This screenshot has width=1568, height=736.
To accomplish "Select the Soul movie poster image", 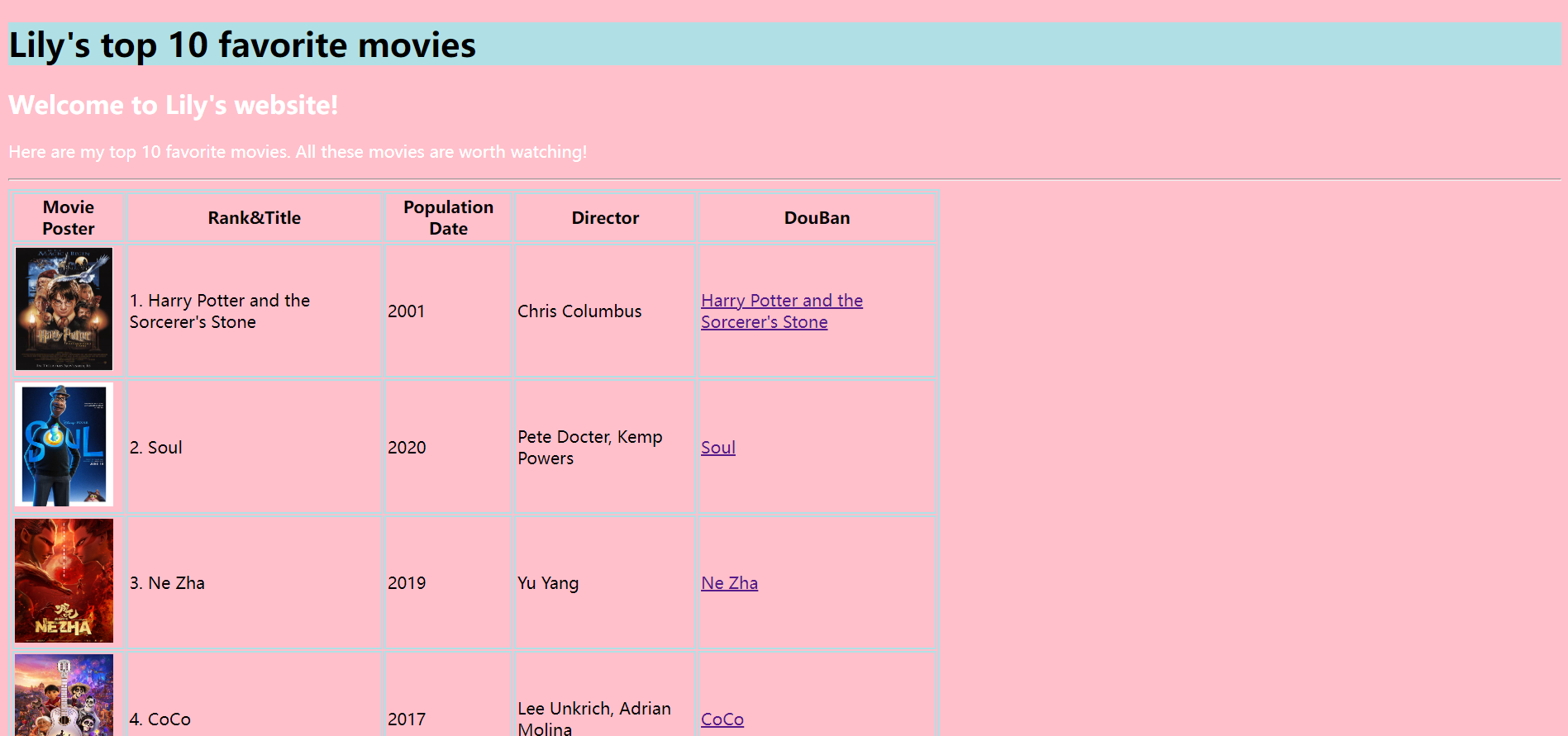I will click(x=64, y=444).
